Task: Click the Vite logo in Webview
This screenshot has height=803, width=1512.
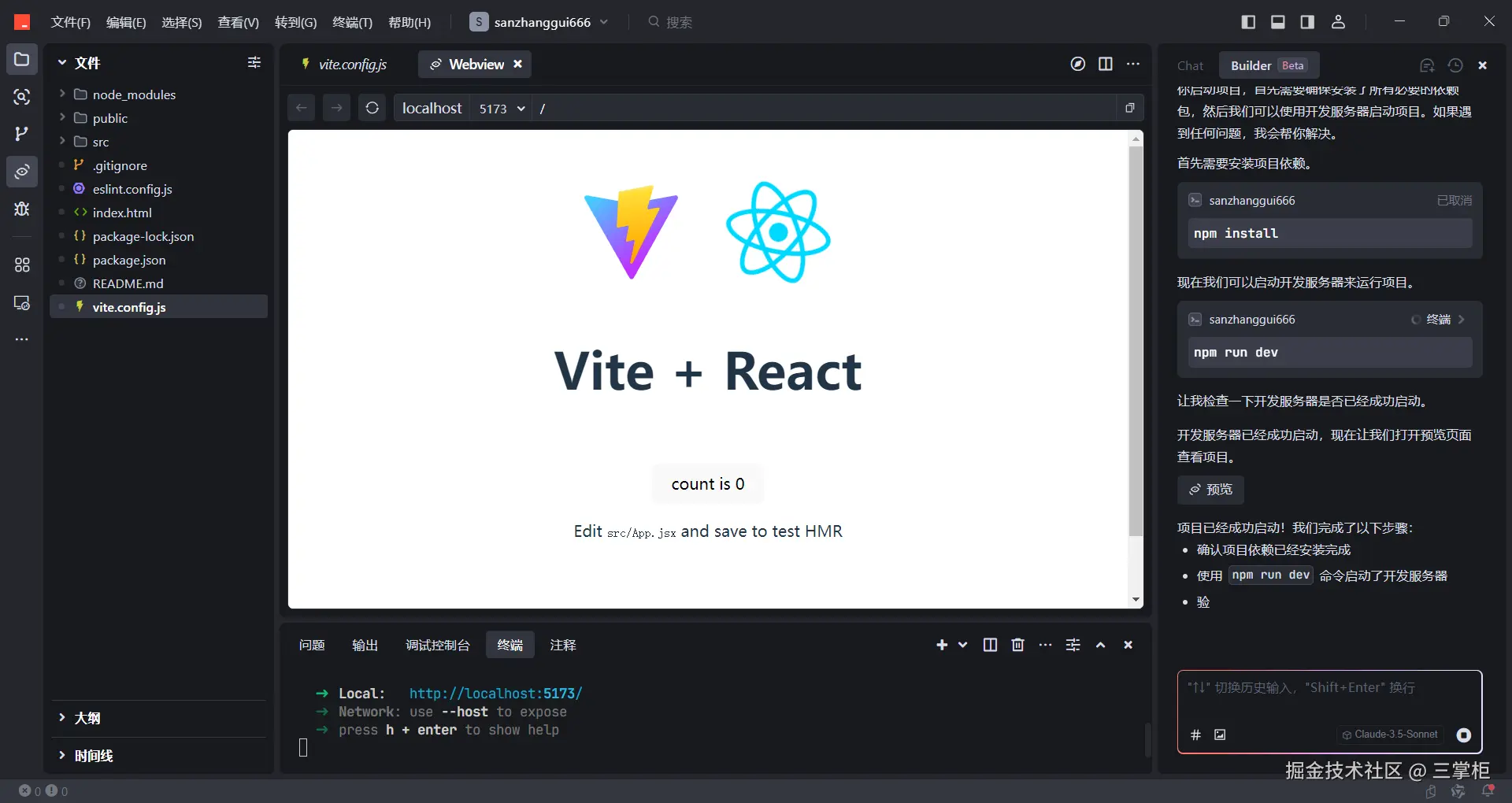Action: point(631,232)
